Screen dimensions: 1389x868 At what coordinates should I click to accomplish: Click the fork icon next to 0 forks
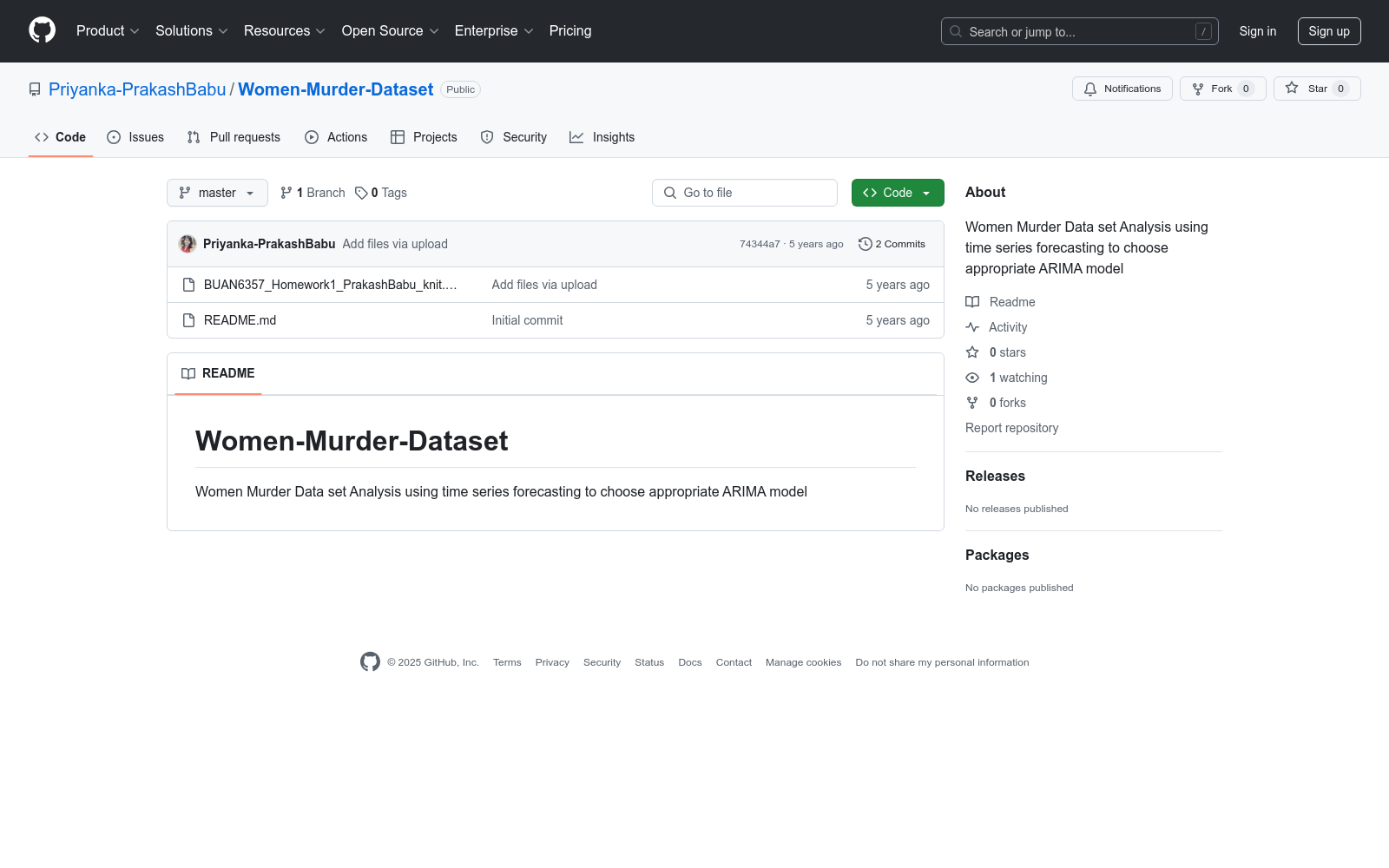pos(972,403)
